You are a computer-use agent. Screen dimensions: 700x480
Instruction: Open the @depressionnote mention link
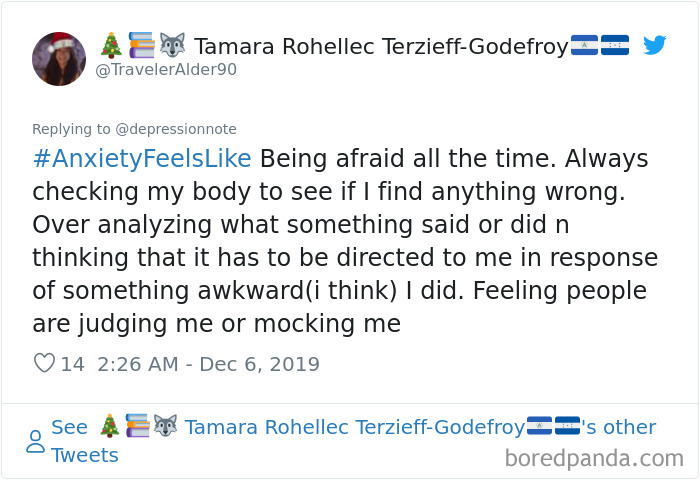point(176,129)
